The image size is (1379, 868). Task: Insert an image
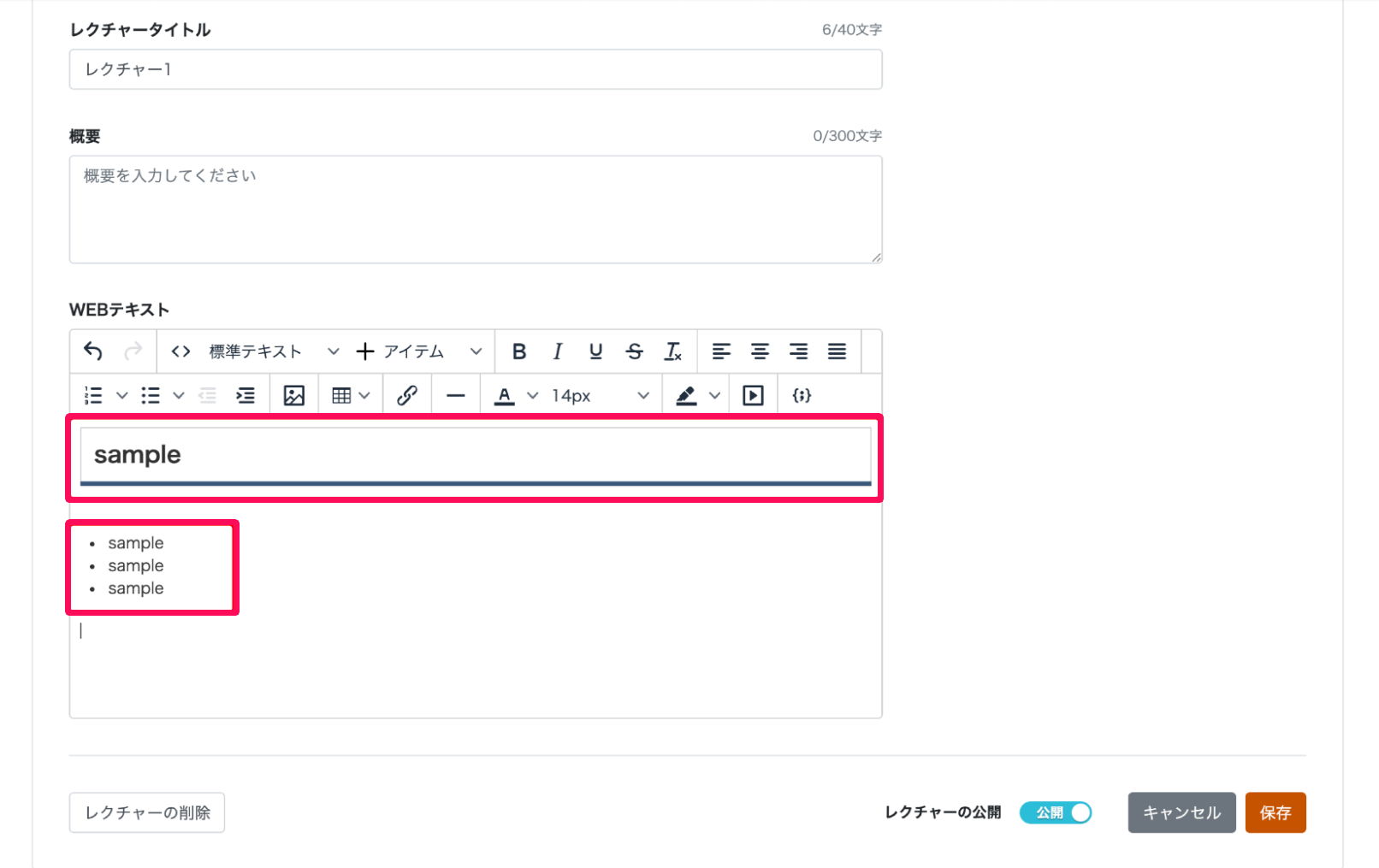click(294, 396)
